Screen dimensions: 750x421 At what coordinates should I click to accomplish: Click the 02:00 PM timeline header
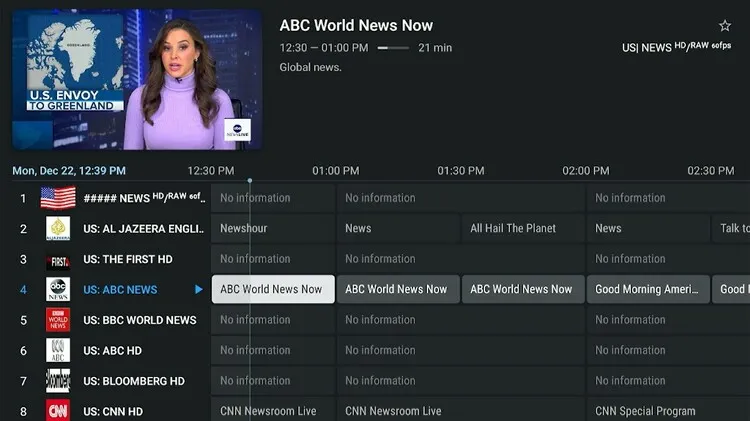585,171
